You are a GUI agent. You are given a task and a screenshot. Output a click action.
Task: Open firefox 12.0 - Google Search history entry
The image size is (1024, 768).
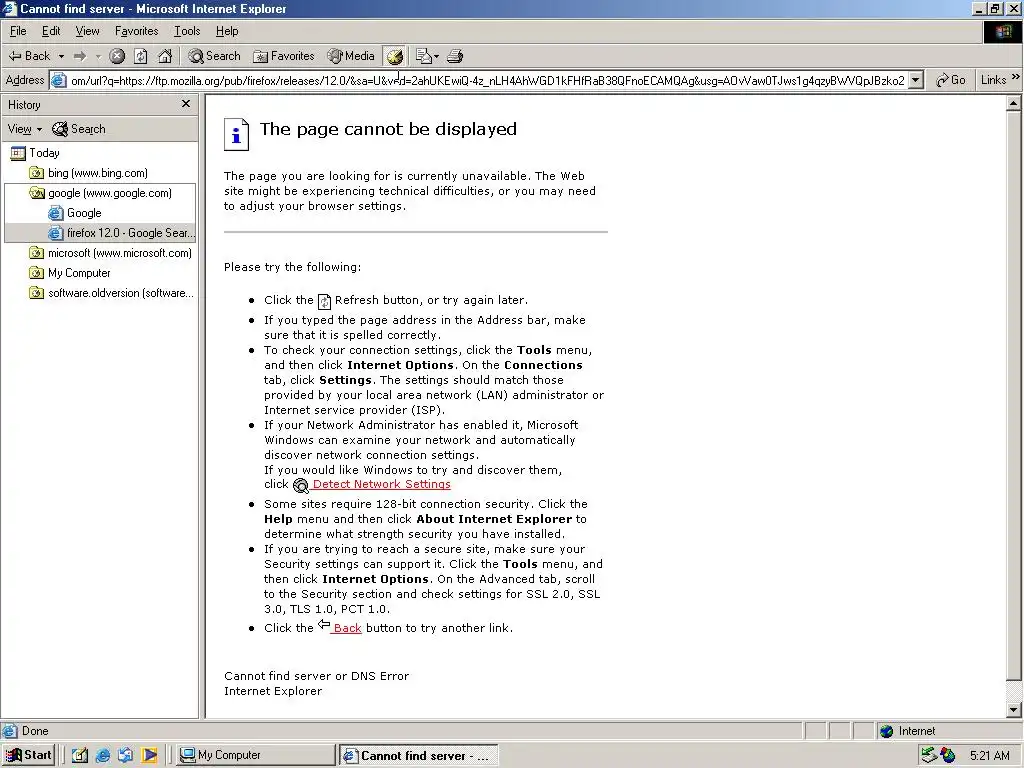click(x=121, y=233)
